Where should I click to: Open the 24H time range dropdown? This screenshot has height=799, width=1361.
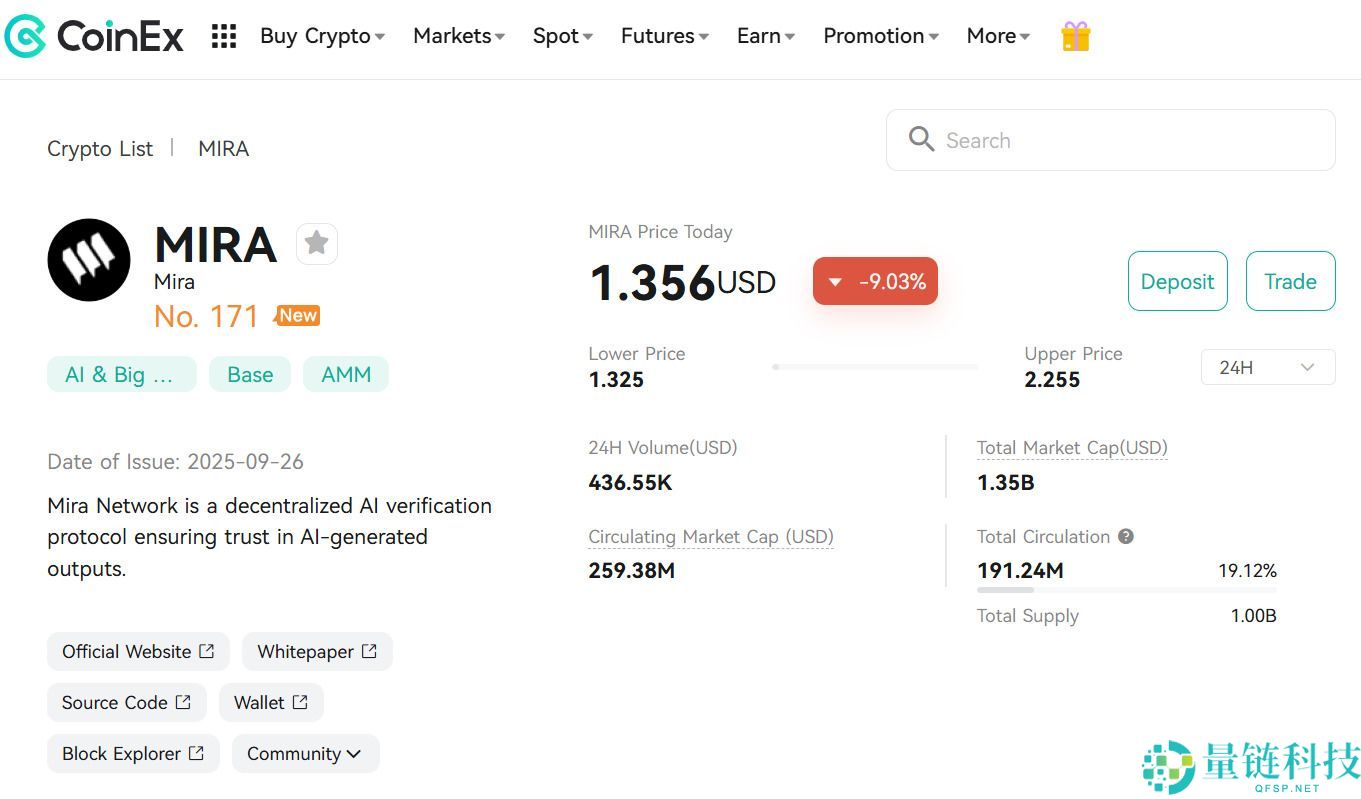(x=1267, y=367)
